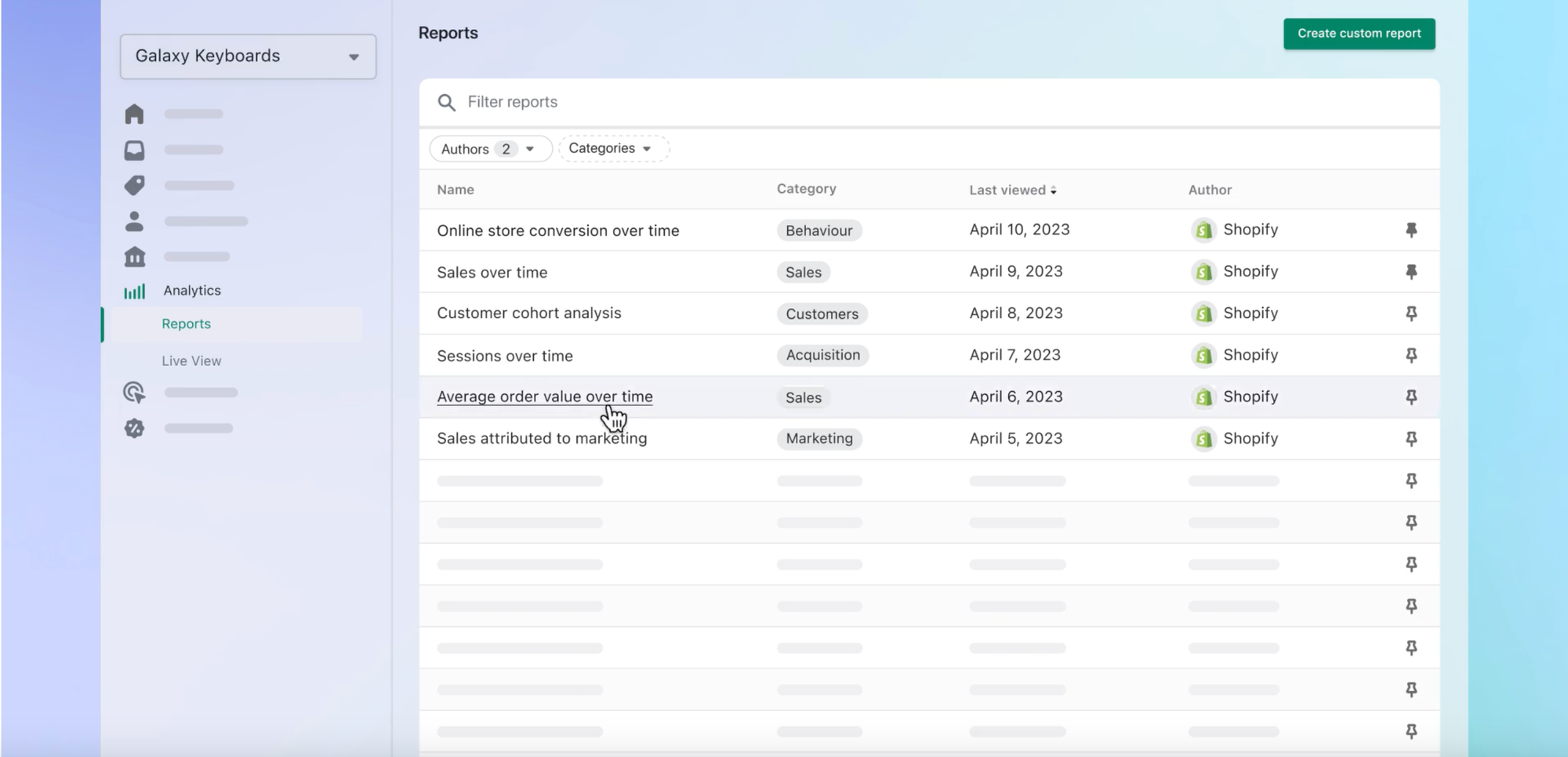Click the Customers person icon

(x=134, y=221)
